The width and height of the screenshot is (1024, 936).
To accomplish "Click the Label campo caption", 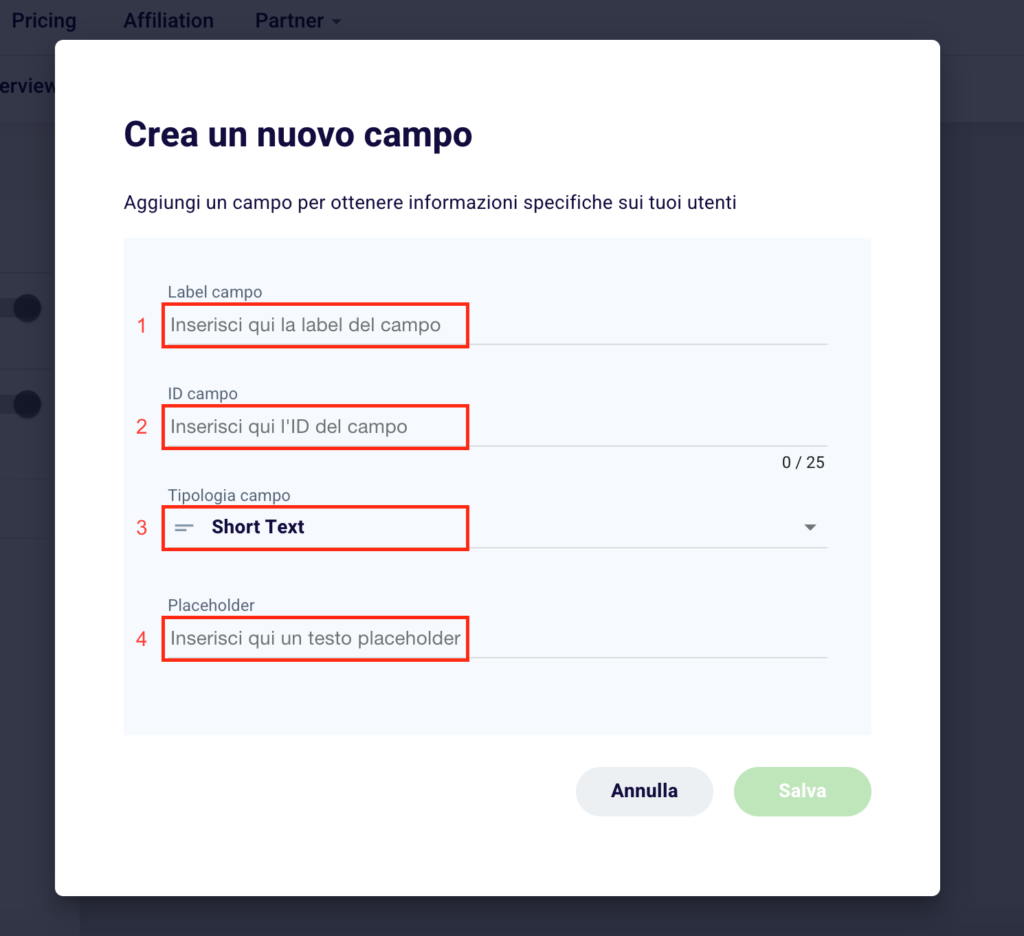I will click(x=215, y=292).
